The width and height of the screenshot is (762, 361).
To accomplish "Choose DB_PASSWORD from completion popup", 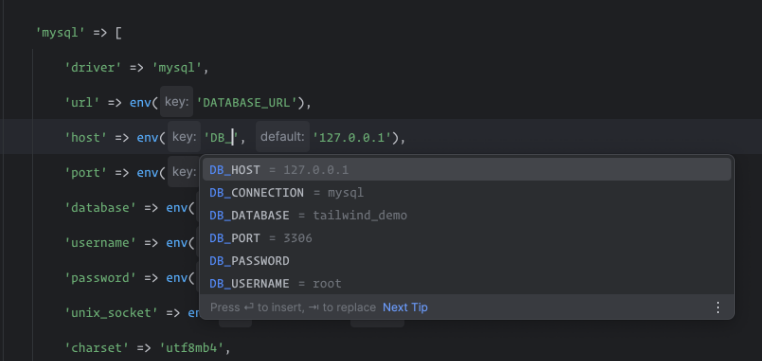I will [x=467, y=261].
